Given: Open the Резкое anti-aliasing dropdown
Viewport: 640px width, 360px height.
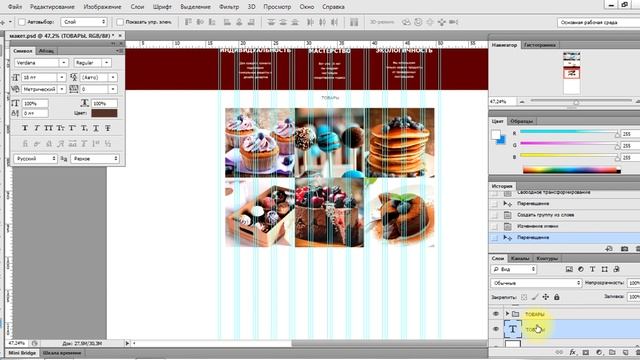Looking at the screenshot, I should [x=95, y=158].
